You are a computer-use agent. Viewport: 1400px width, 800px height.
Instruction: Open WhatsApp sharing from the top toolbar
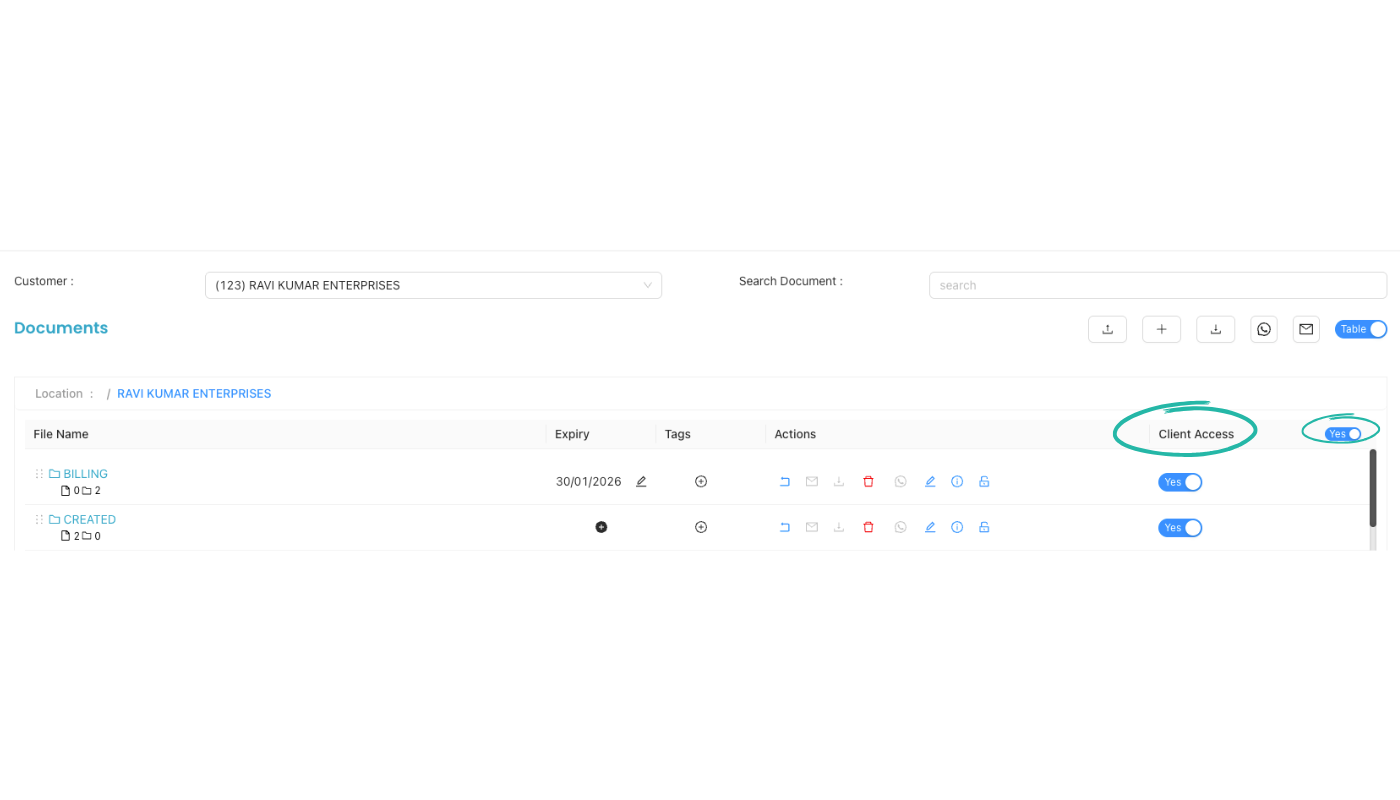[x=1263, y=328]
